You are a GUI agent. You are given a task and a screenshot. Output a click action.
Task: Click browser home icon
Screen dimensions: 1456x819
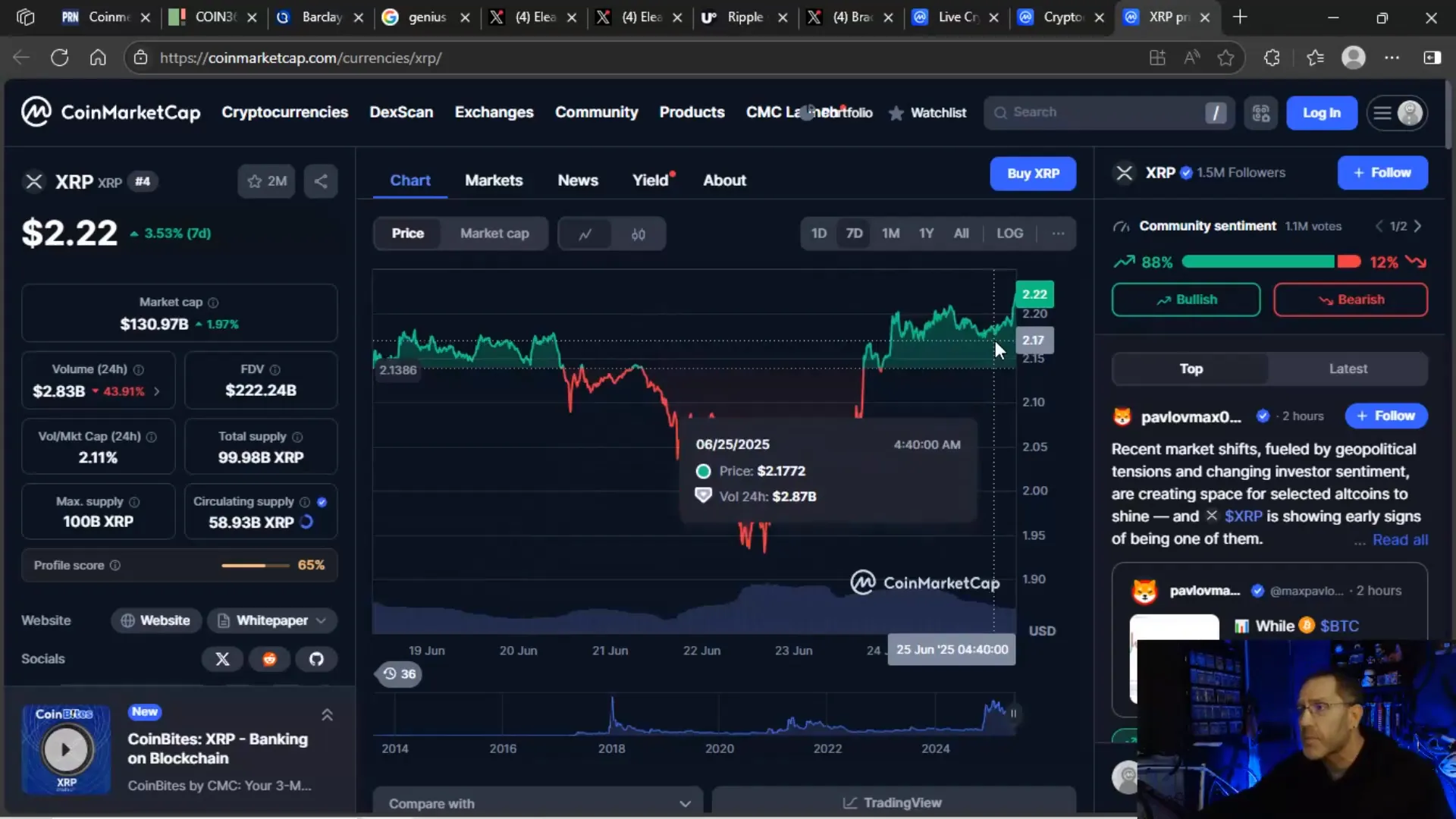coord(98,58)
